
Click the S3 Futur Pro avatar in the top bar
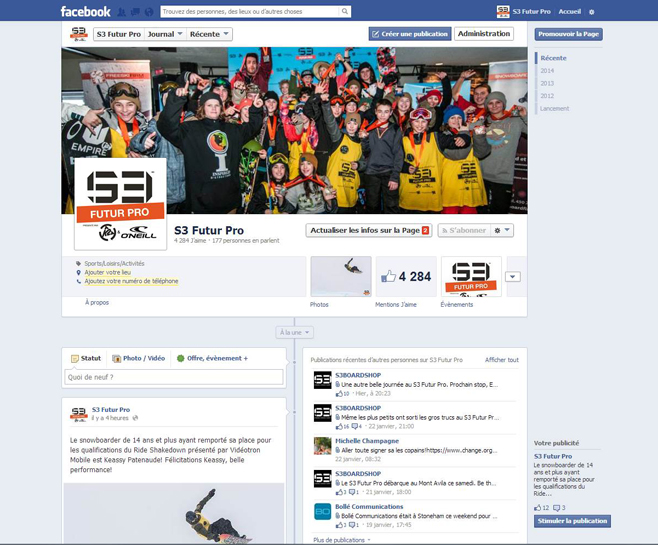tap(503, 11)
